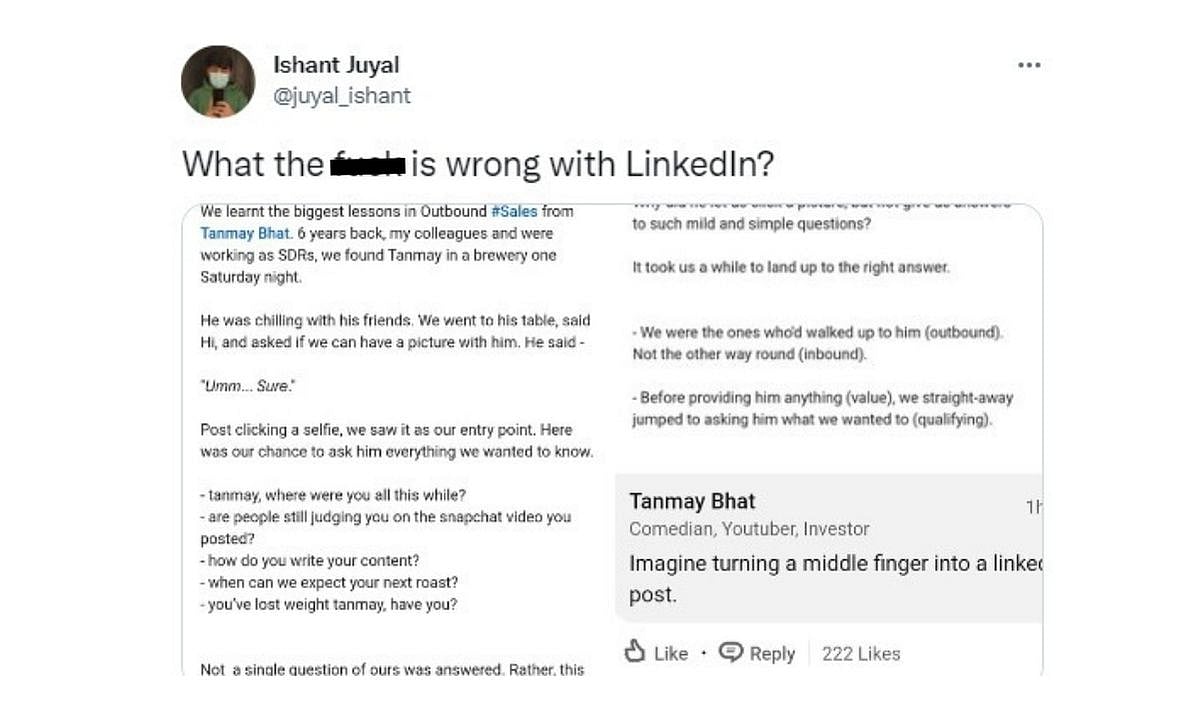Image resolution: width=1181 pixels, height=708 pixels.
Task: Click the Reply speech bubble icon
Action: (732, 652)
